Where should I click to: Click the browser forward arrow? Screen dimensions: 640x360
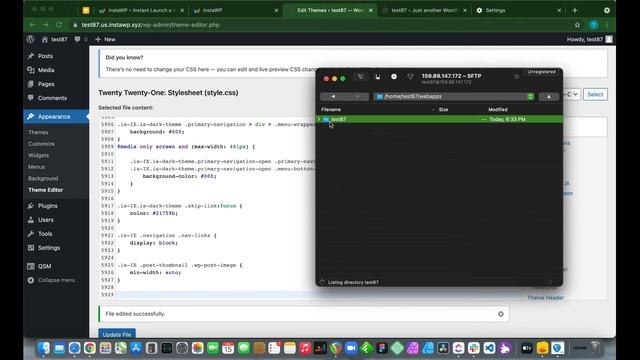[45, 25]
